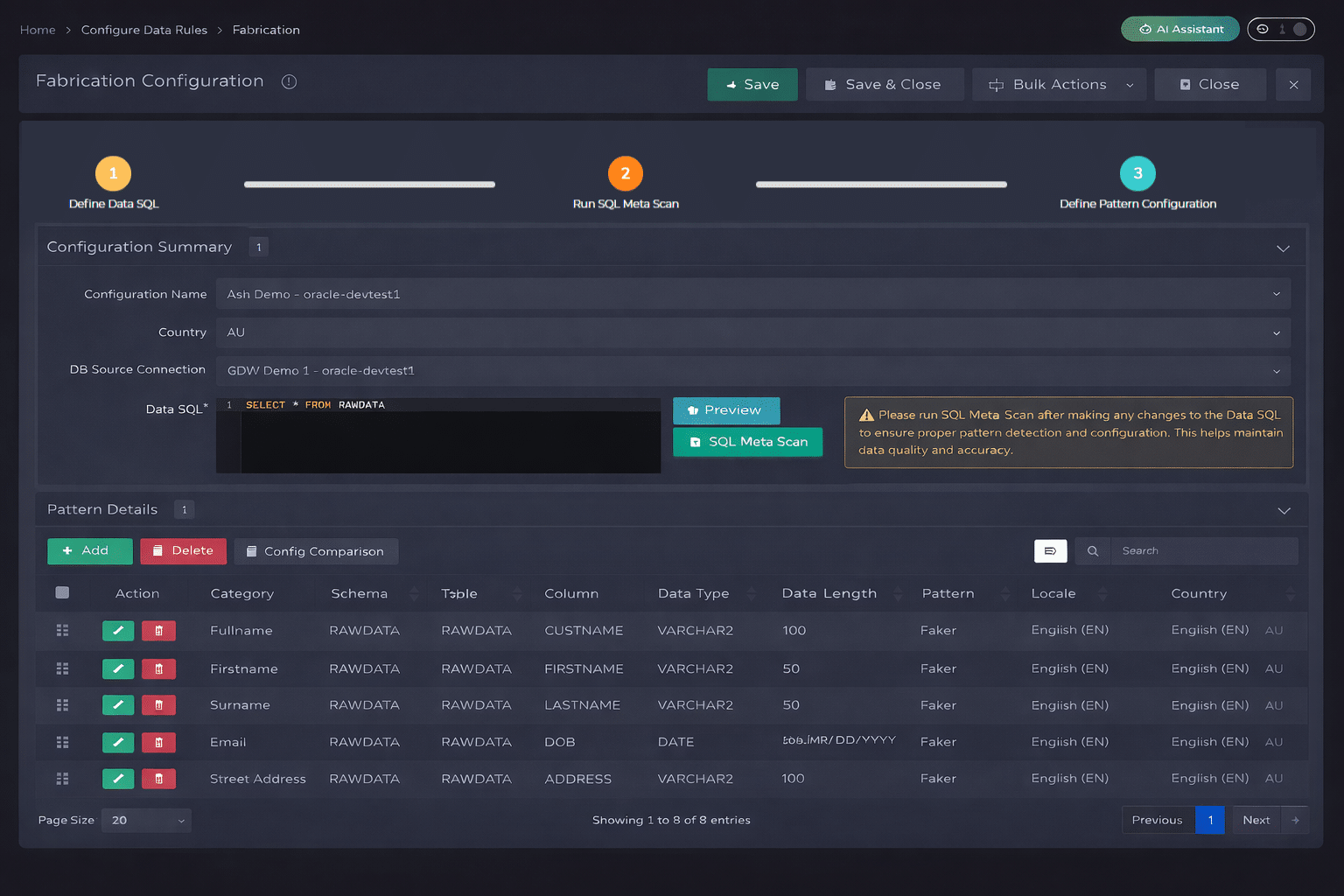Collapse the Pattern Details section
1344x896 pixels.
point(1284,510)
